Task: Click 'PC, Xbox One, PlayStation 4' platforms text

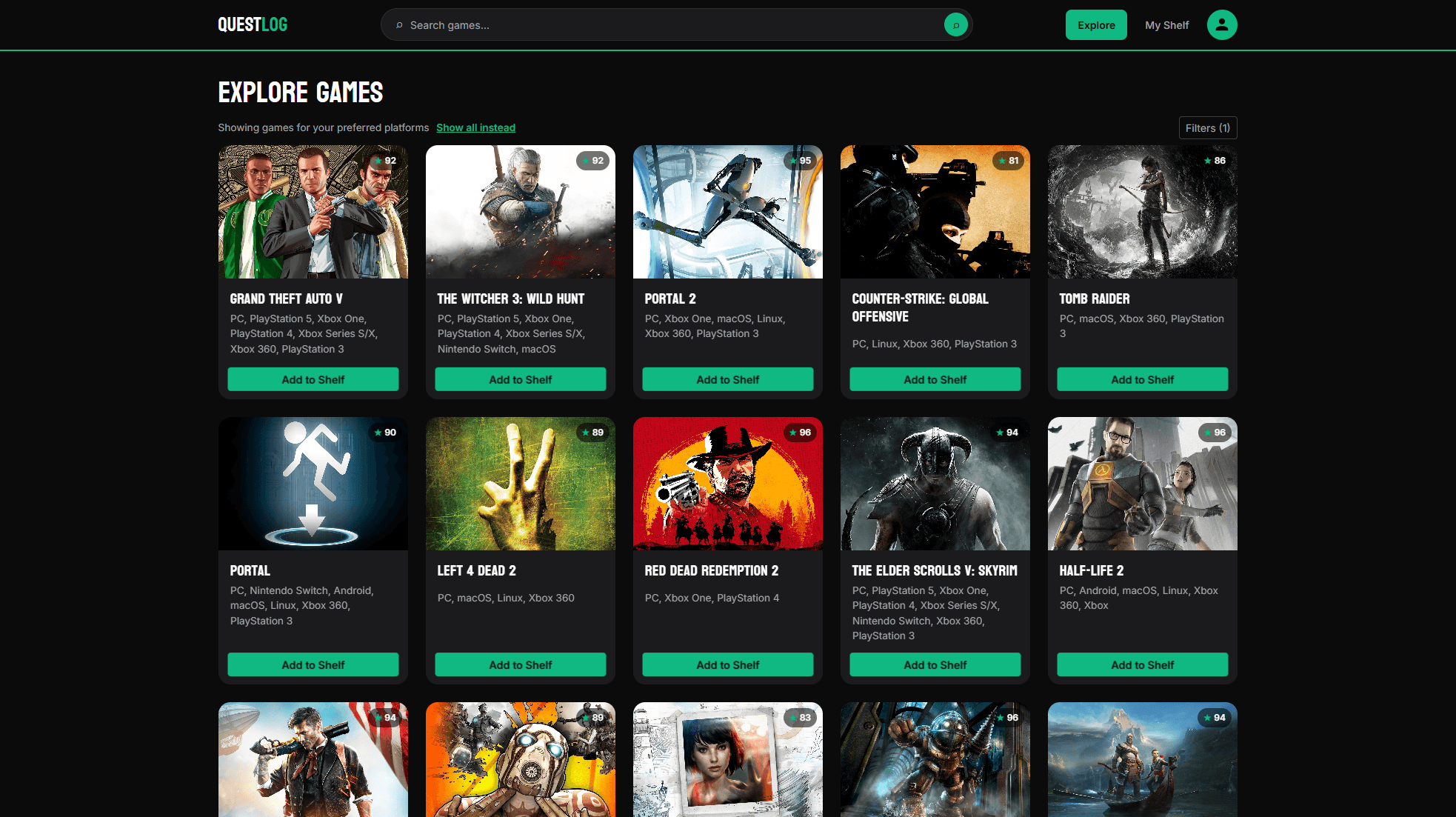Action: click(x=712, y=598)
